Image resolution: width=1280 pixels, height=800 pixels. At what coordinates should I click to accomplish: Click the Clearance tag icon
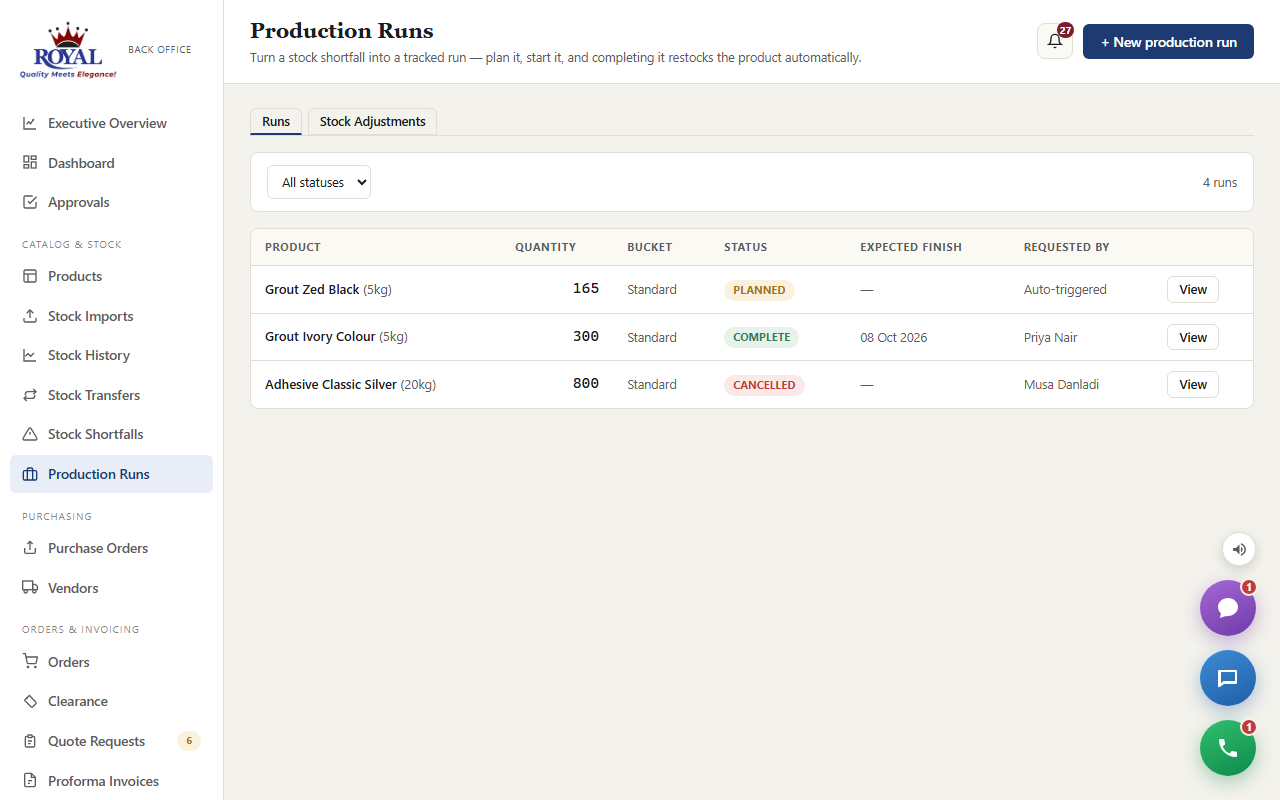30,701
